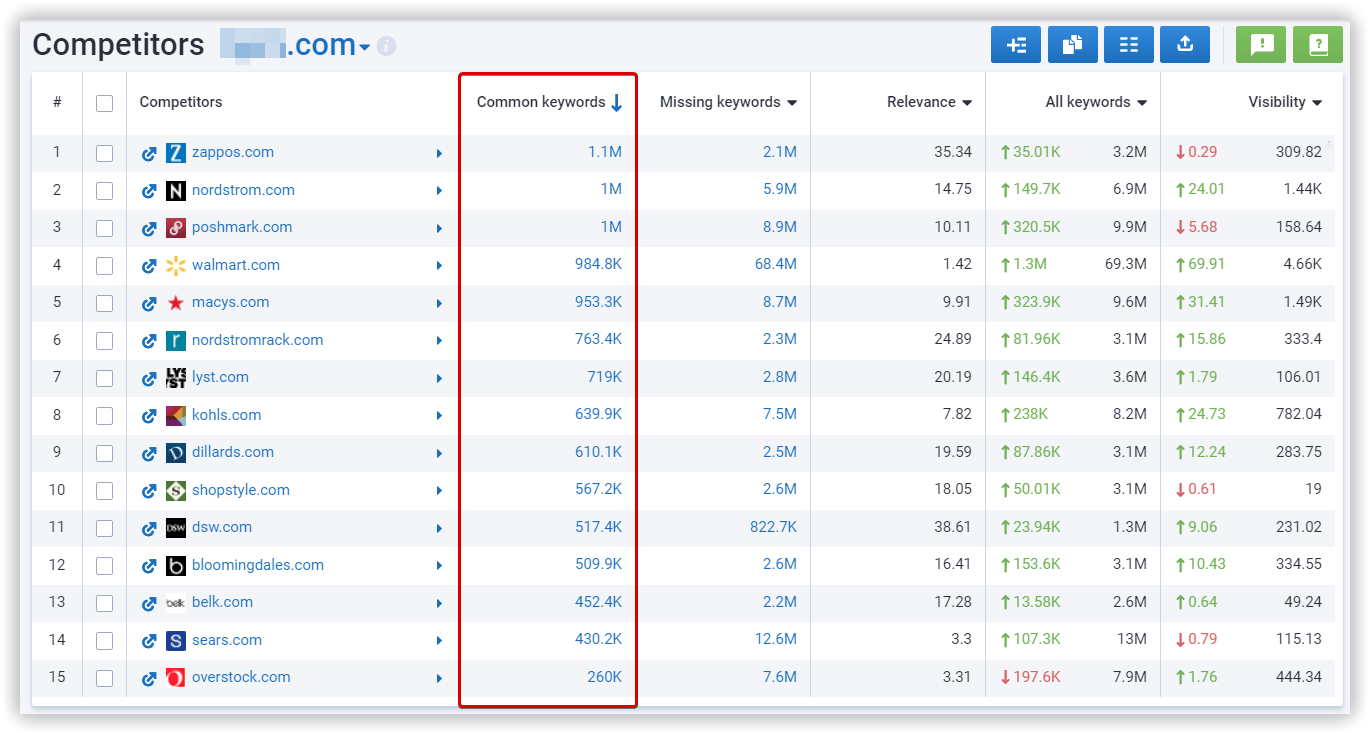Screen dimensions: 1370x734
Task: Select visibility value 444.34 for overstock.com
Action: 1299,677
